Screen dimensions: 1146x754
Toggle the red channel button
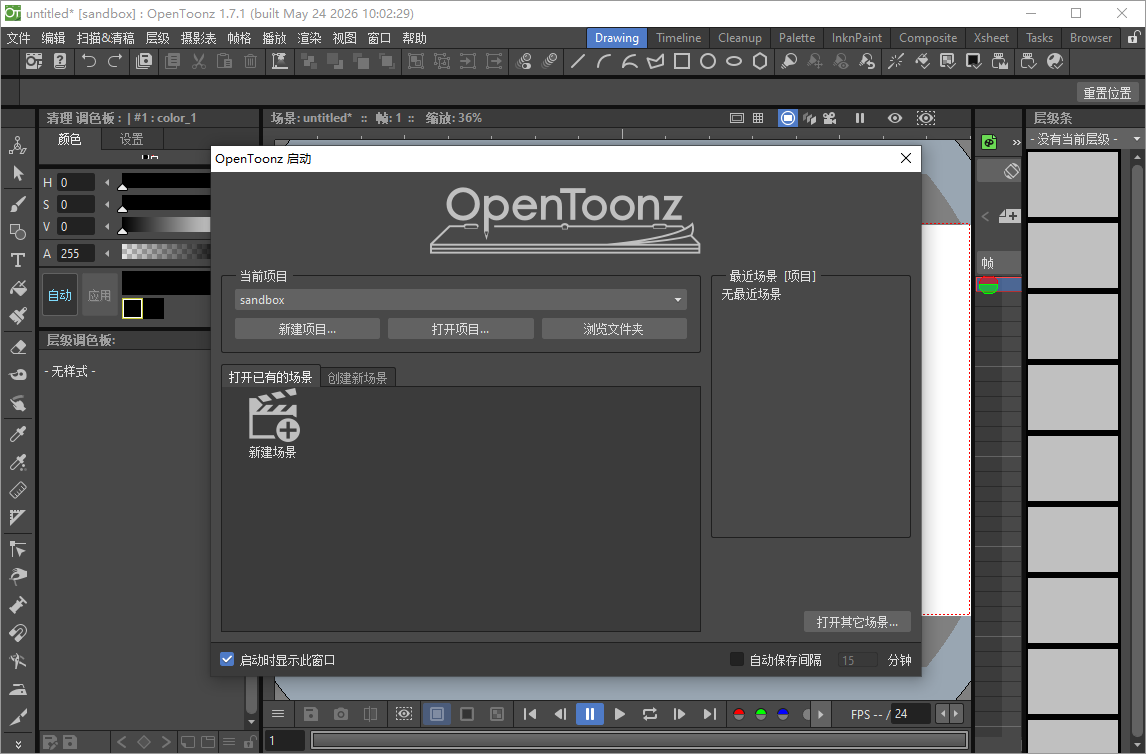pos(739,714)
